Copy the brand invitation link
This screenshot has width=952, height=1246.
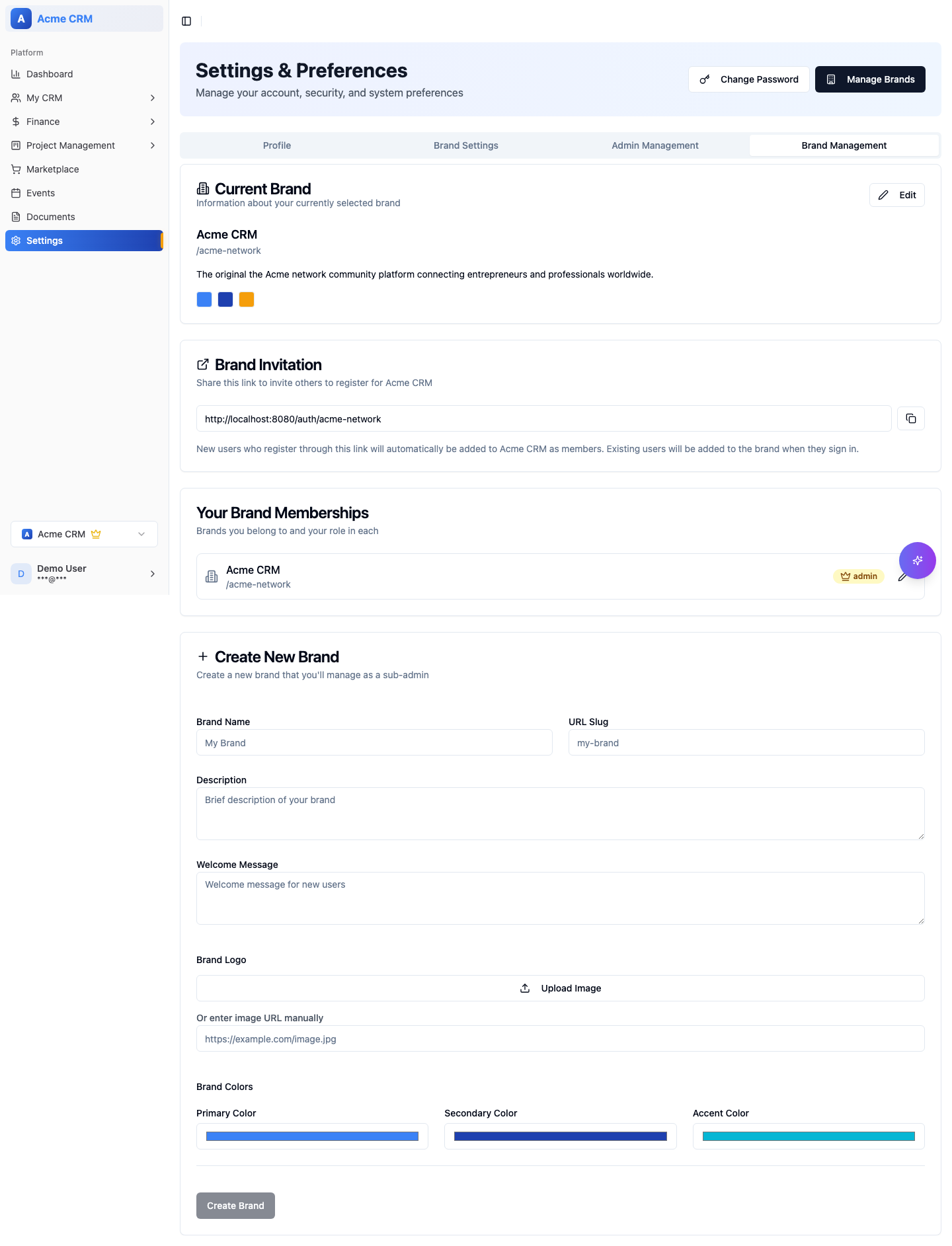click(911, 418)
